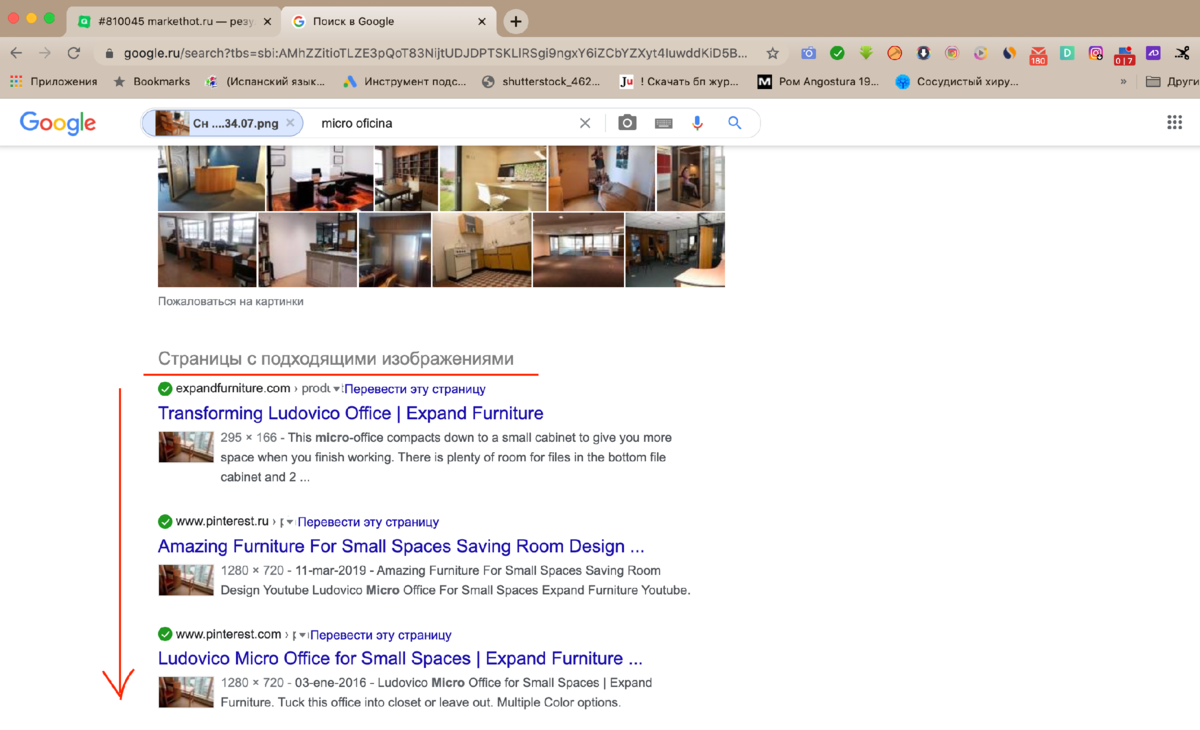Open the Google apps grid
The image size is (1200, 730).
[1174, 122]
